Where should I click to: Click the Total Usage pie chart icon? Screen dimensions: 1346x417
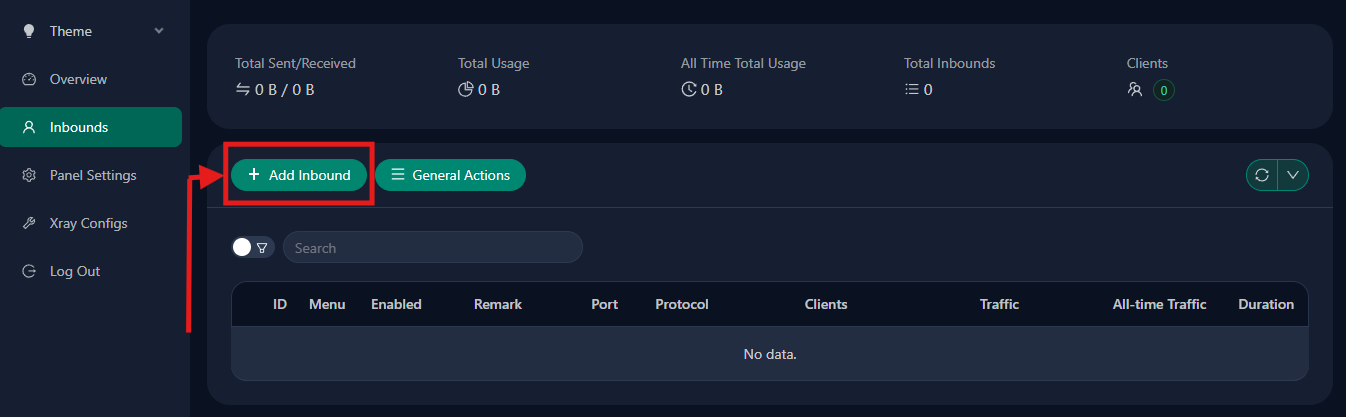(x=465, y=89)
